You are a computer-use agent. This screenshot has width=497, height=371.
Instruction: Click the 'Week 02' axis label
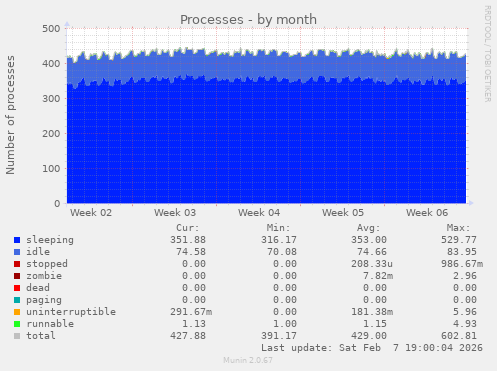[91, 213]
